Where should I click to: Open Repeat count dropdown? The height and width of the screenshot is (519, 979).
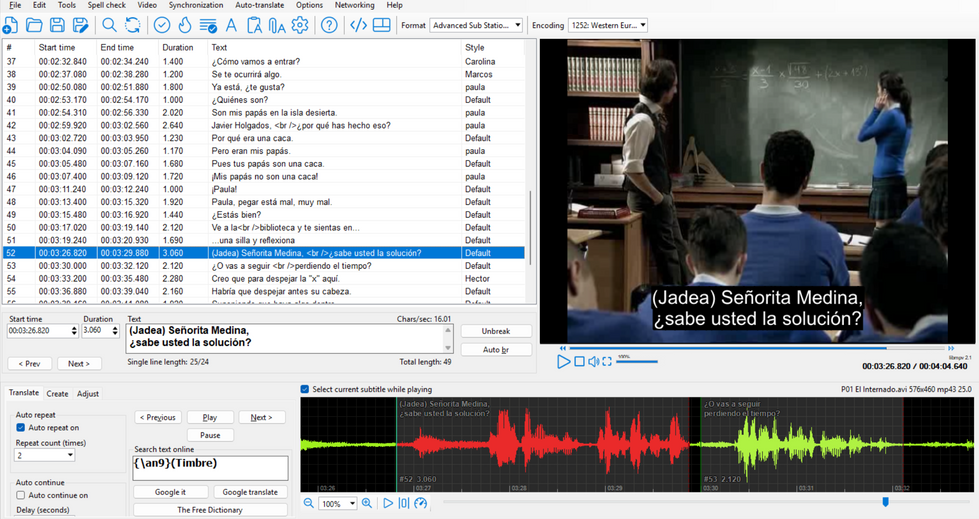click(45, 455)
